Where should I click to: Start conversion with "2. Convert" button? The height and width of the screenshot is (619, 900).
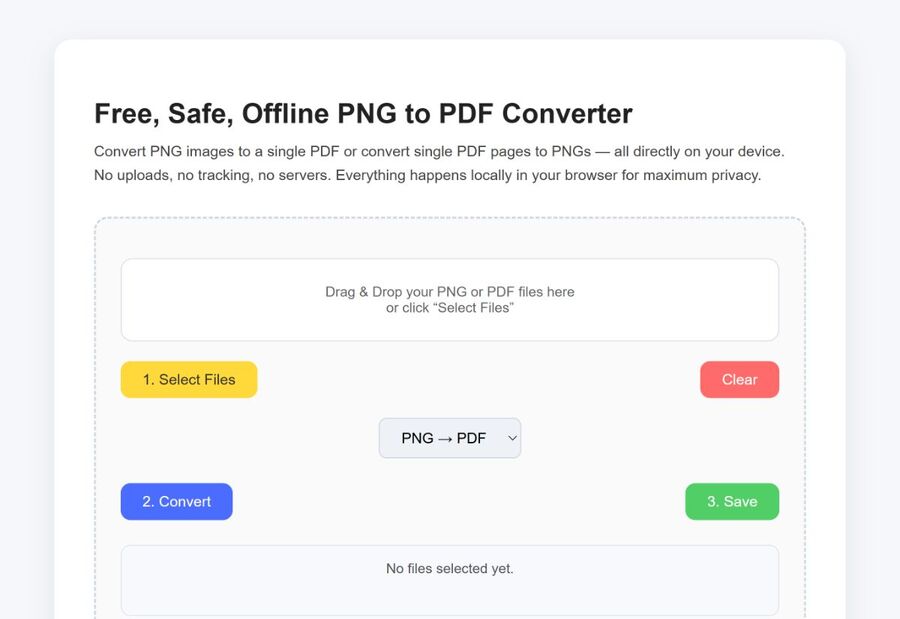pos(176,502)
